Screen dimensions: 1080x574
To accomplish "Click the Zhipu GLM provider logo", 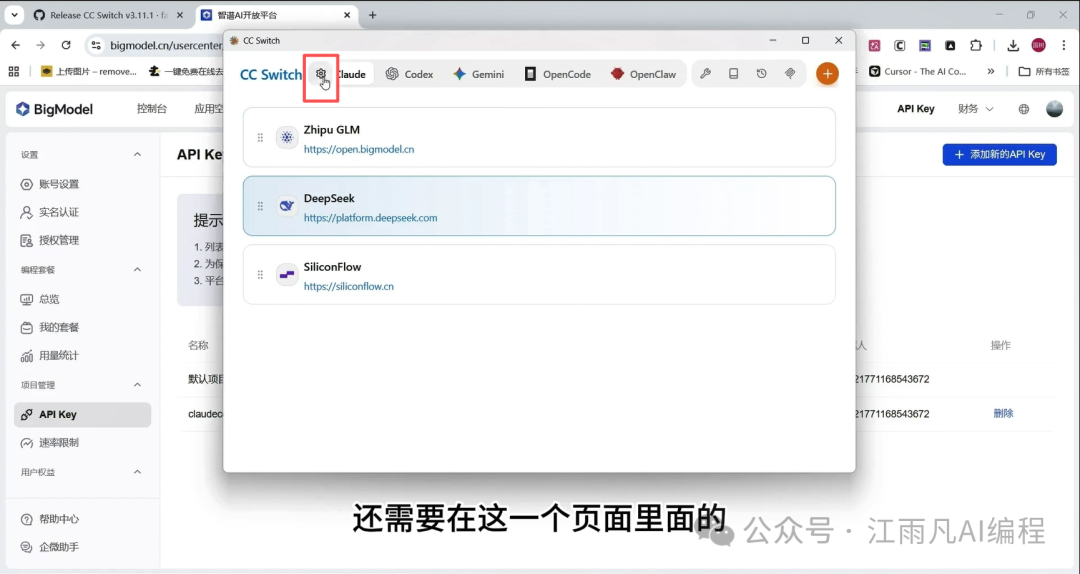I will coord(287,137).
